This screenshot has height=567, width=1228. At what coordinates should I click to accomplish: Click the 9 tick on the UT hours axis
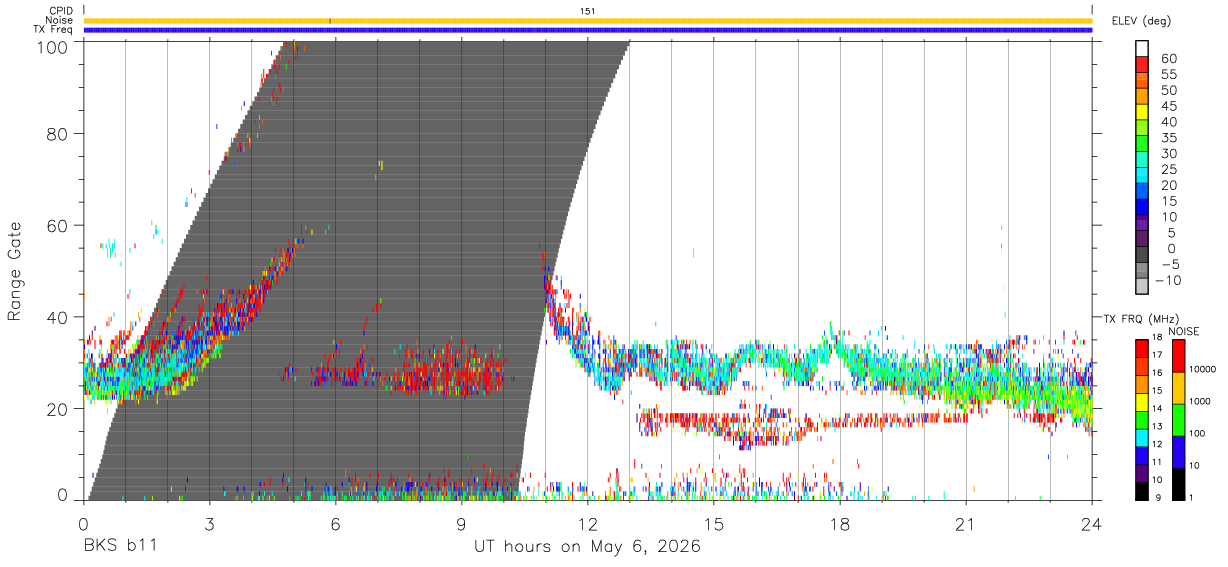(x=462, y=524)
